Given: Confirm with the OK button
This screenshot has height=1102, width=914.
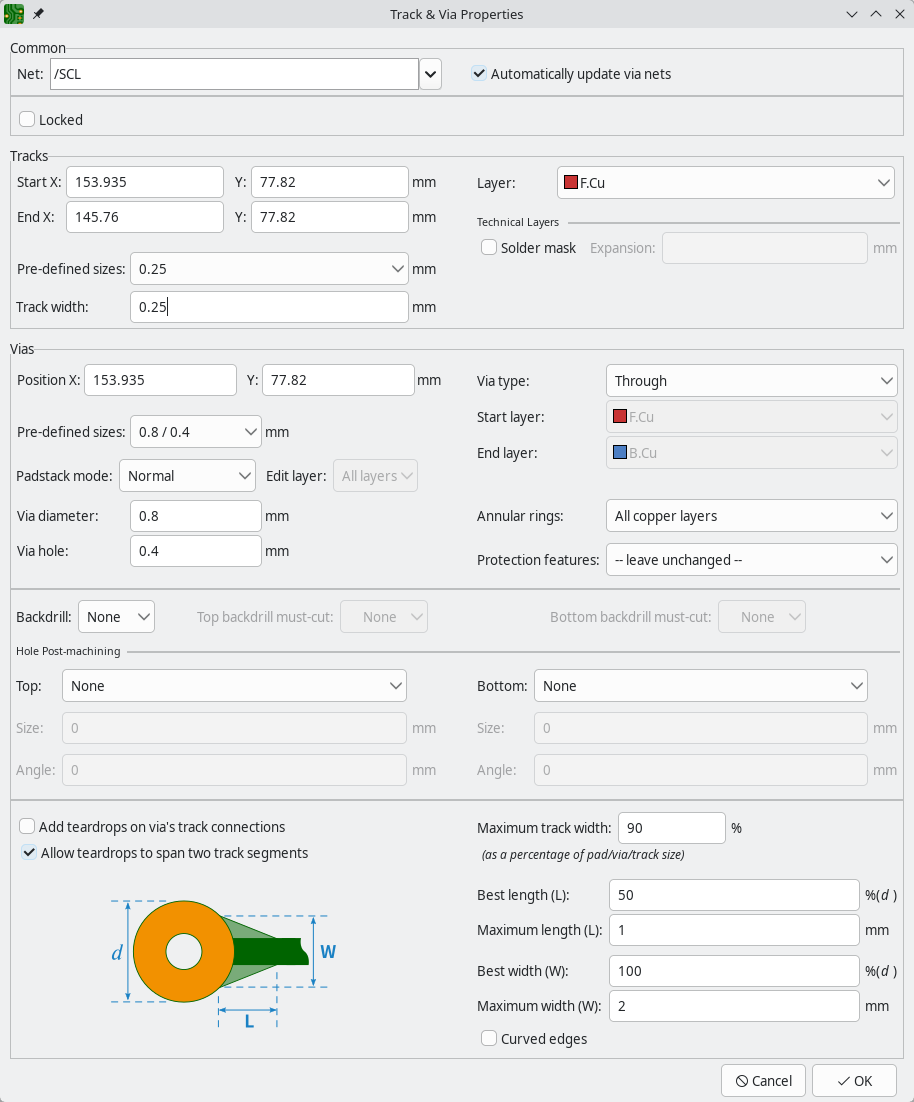Looking at the screenshot, I should (853, 1080).
